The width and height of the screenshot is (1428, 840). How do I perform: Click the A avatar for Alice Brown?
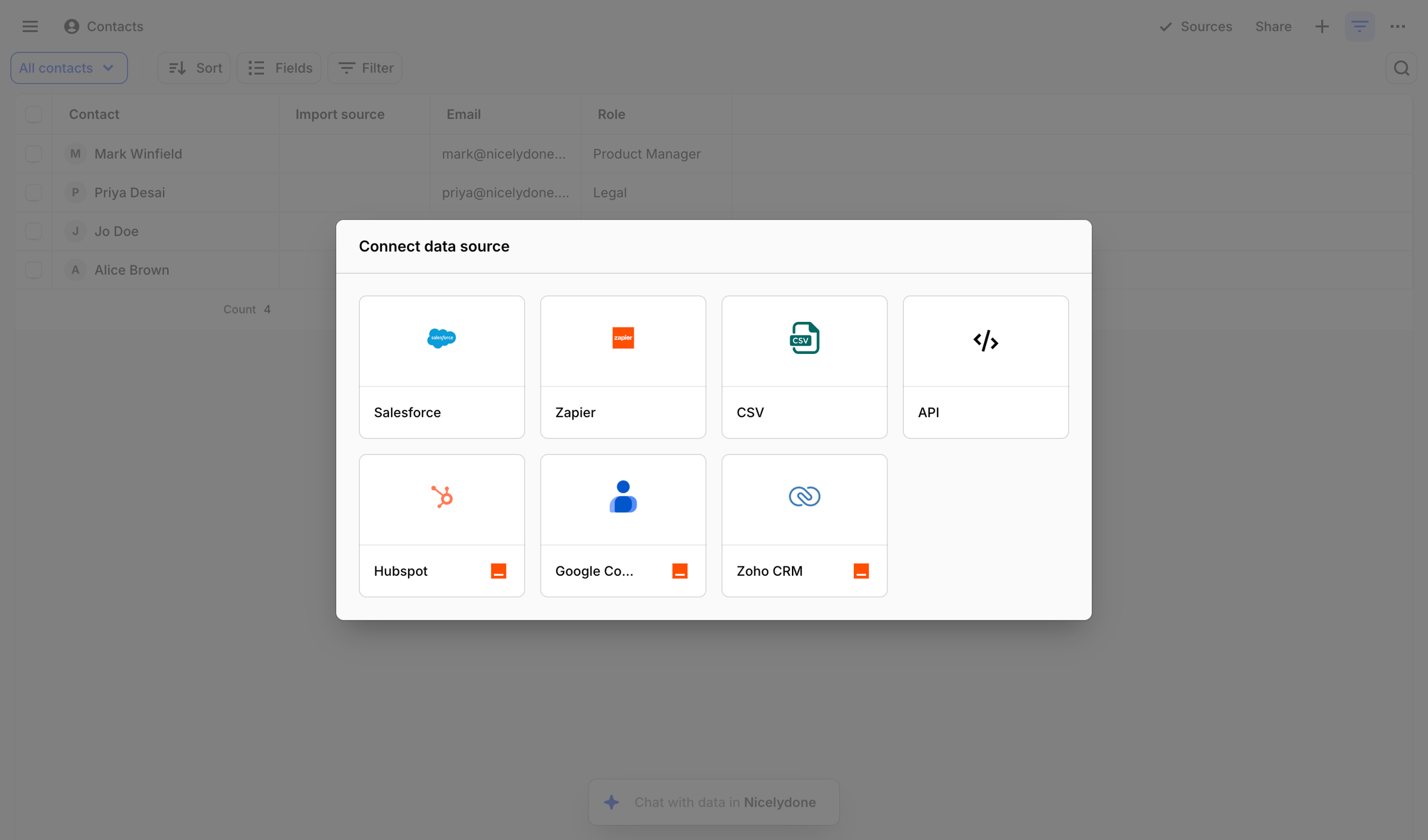(75, 270)
